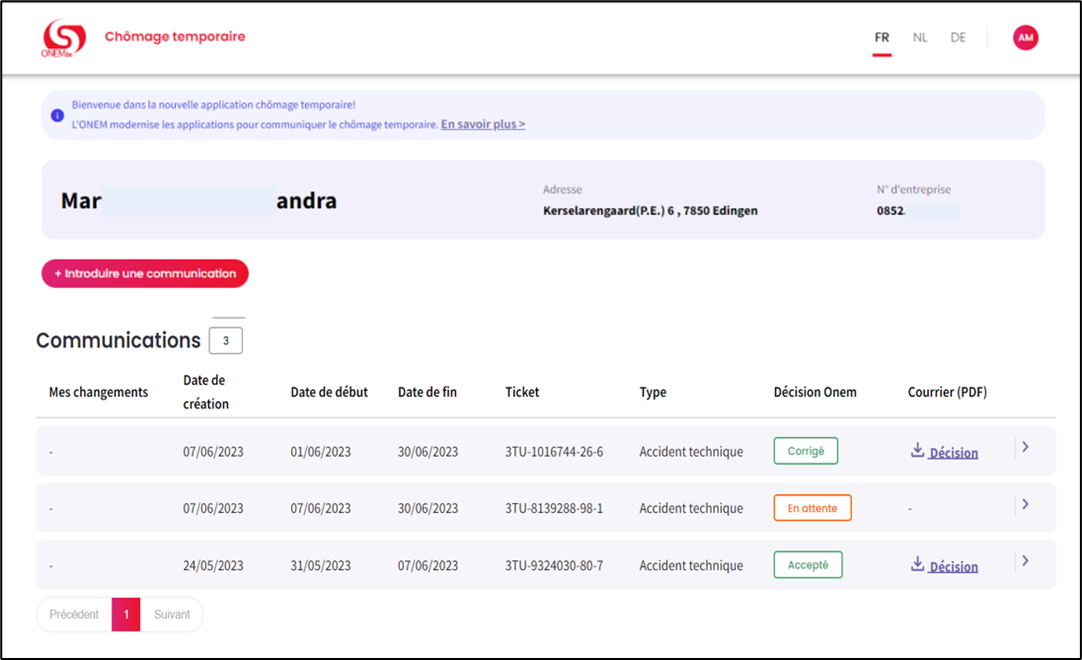Click the ONEM logo icon
Image resolution: width=1082 pixels, height=660 pixels.
63,38
